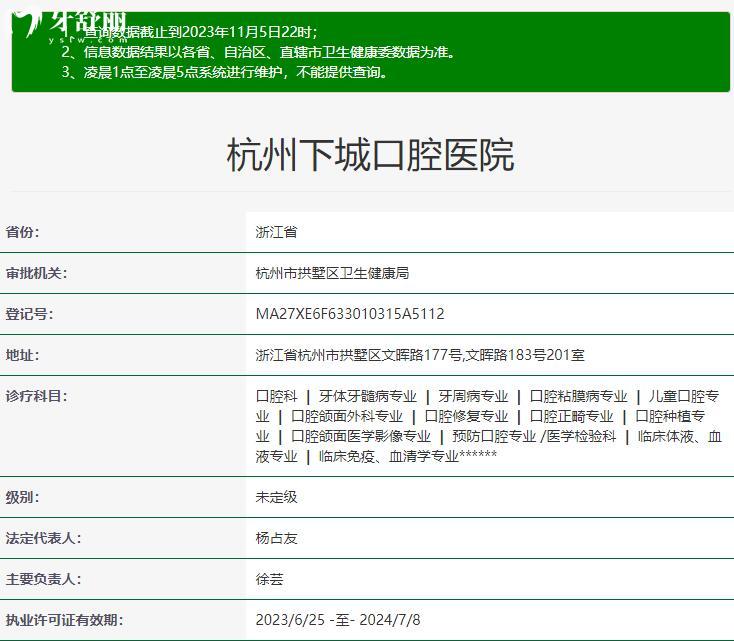Click 口腔正畸专业 in the department list
734x641 pixels.
572,416
